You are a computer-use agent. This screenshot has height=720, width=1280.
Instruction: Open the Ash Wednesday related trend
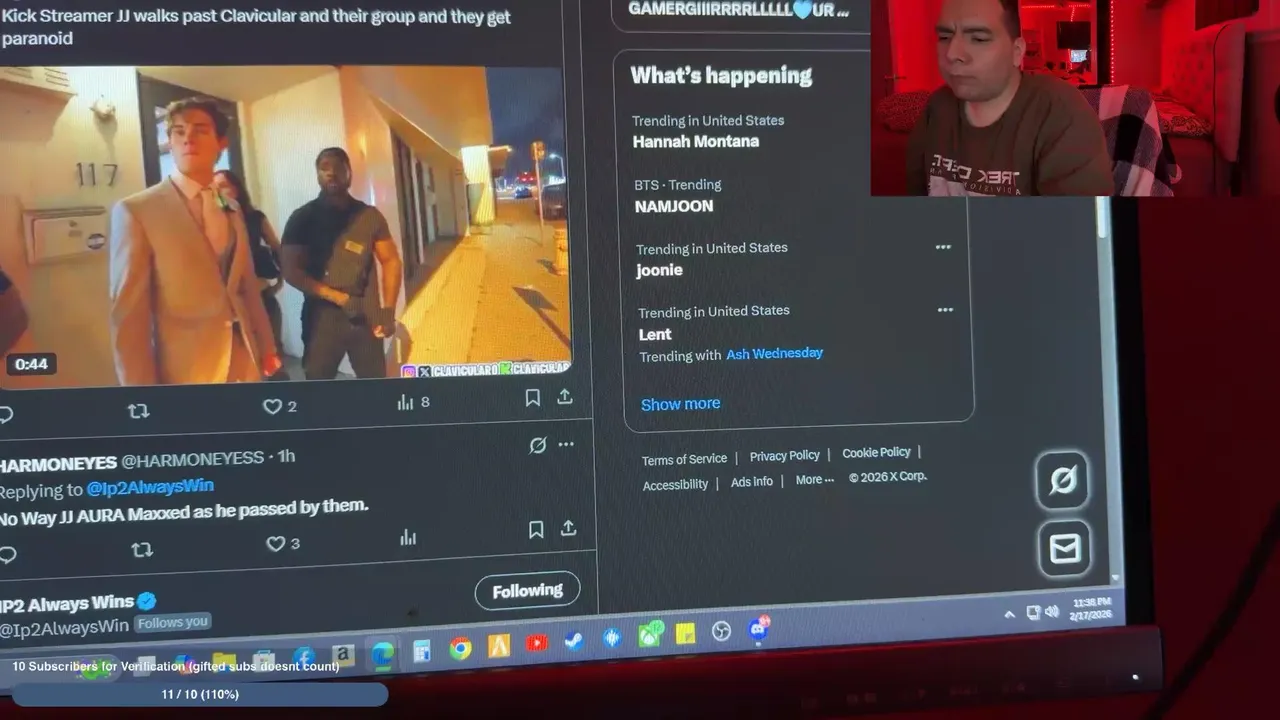click(774, 353)
